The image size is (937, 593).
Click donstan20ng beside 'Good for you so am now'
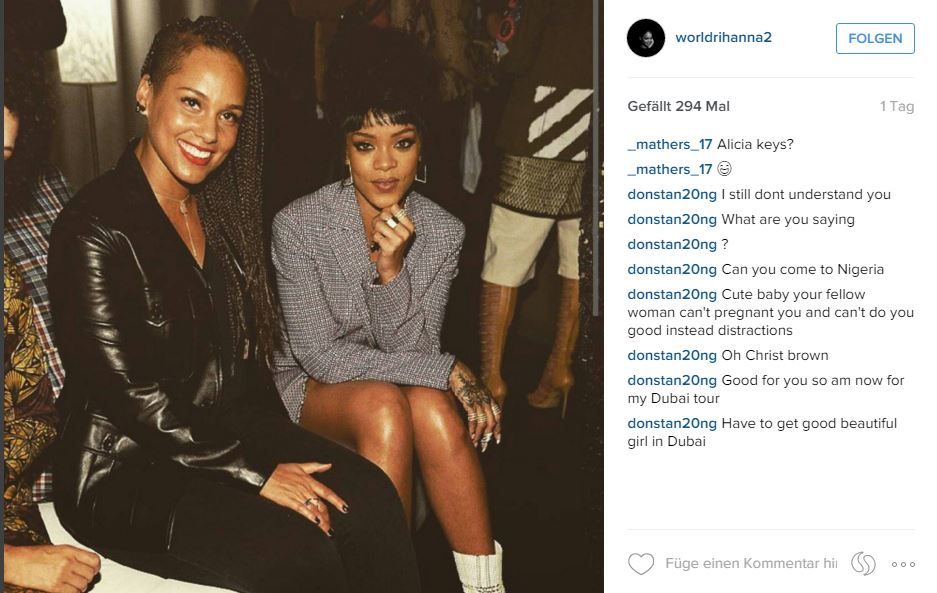pyautogui.click(x=672, y=381)
